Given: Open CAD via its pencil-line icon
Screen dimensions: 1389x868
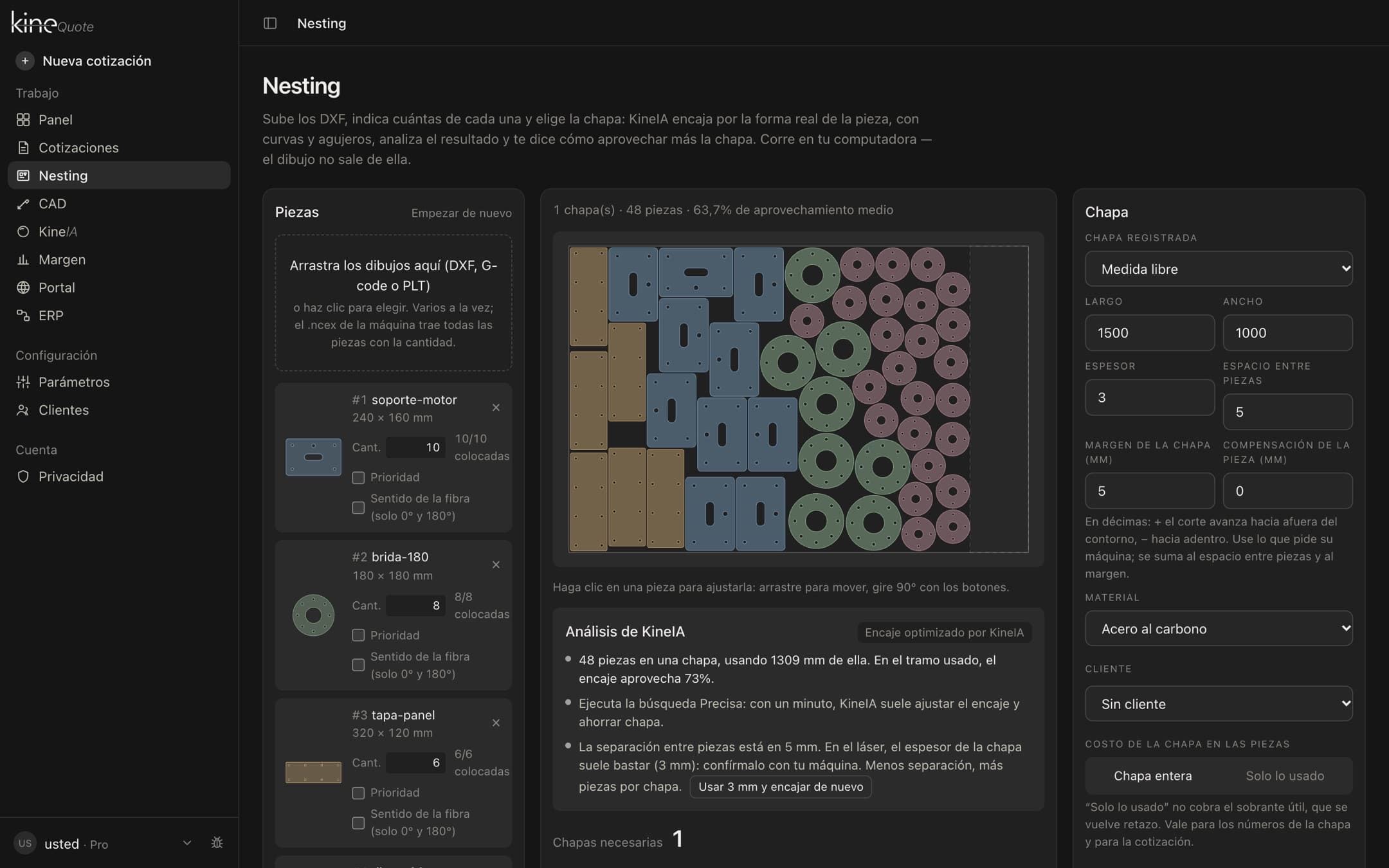Looking at the screenshot, I should tap(23, 204).
